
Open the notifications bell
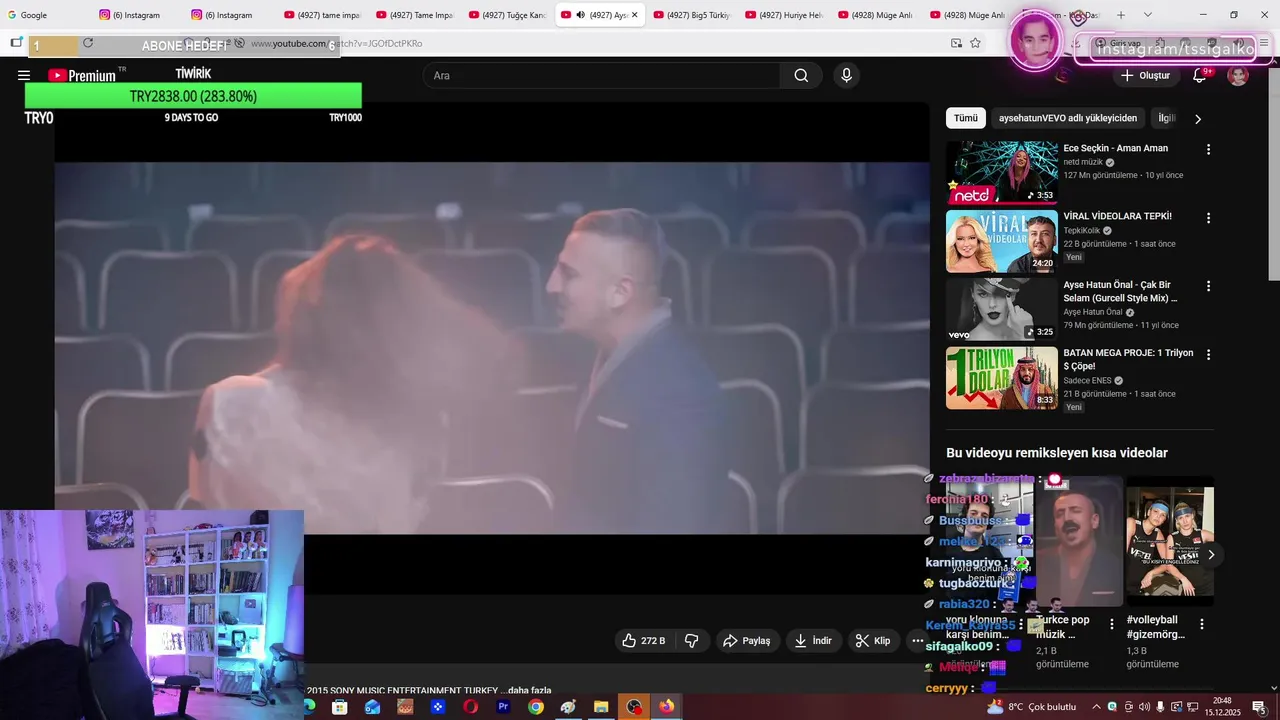[x=1200, y=76]
